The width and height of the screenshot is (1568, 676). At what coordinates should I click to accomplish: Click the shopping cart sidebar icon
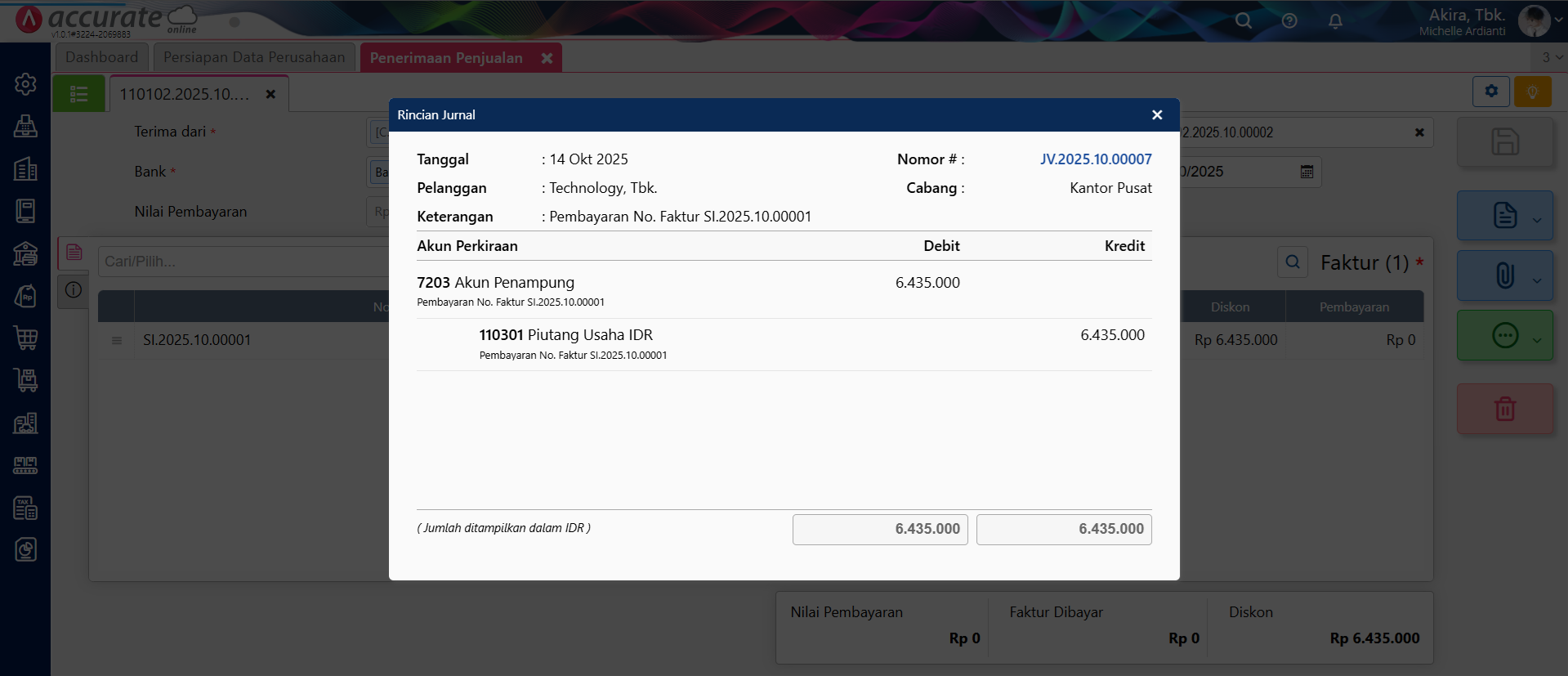point(25,338)
